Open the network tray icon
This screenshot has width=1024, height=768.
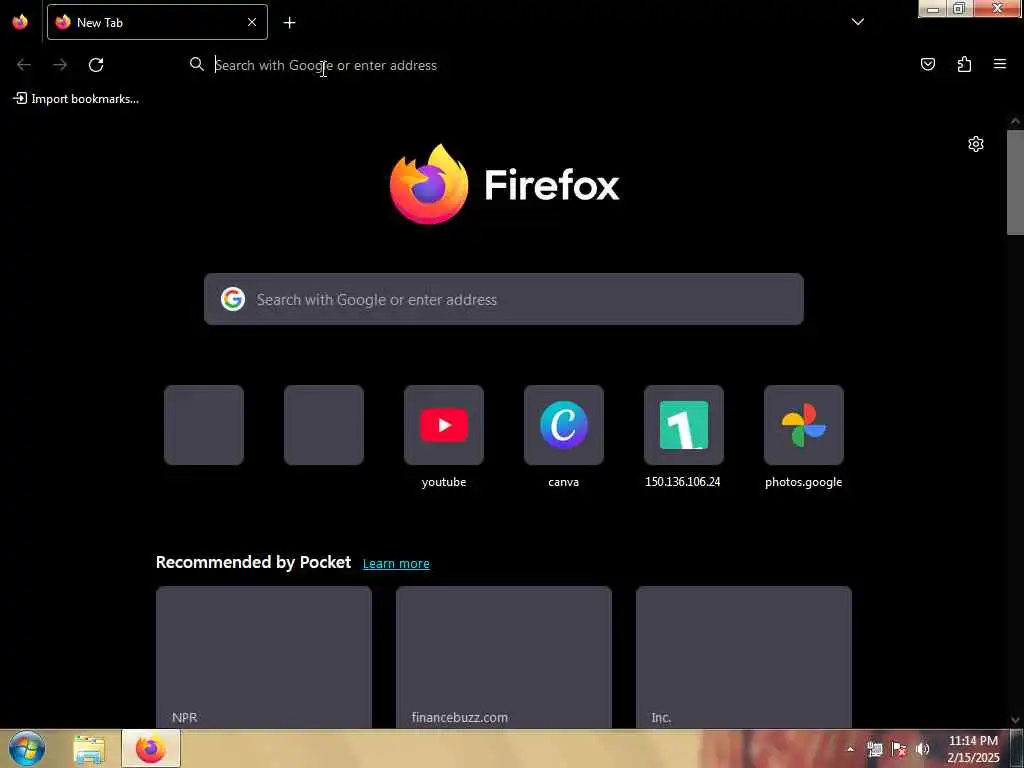(x=875, y=749)
